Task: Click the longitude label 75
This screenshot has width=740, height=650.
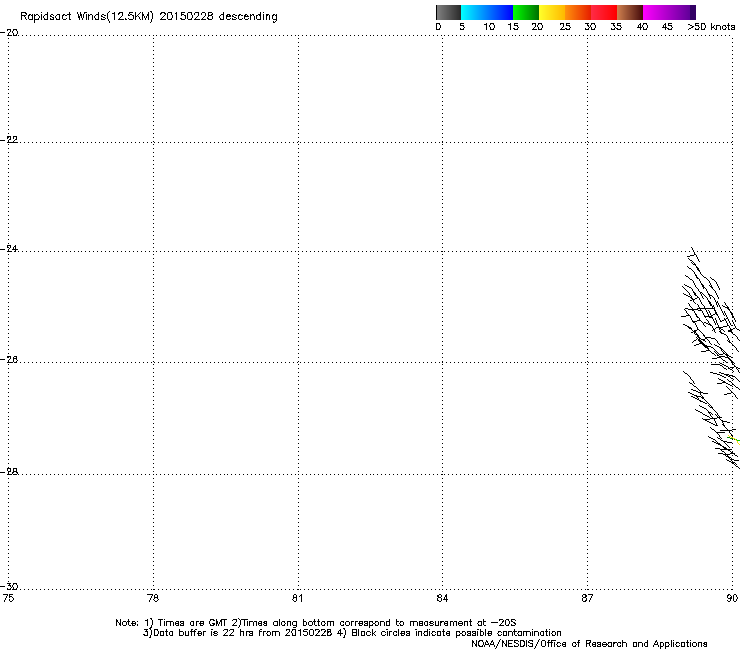Action: click(x=8, y=598)
